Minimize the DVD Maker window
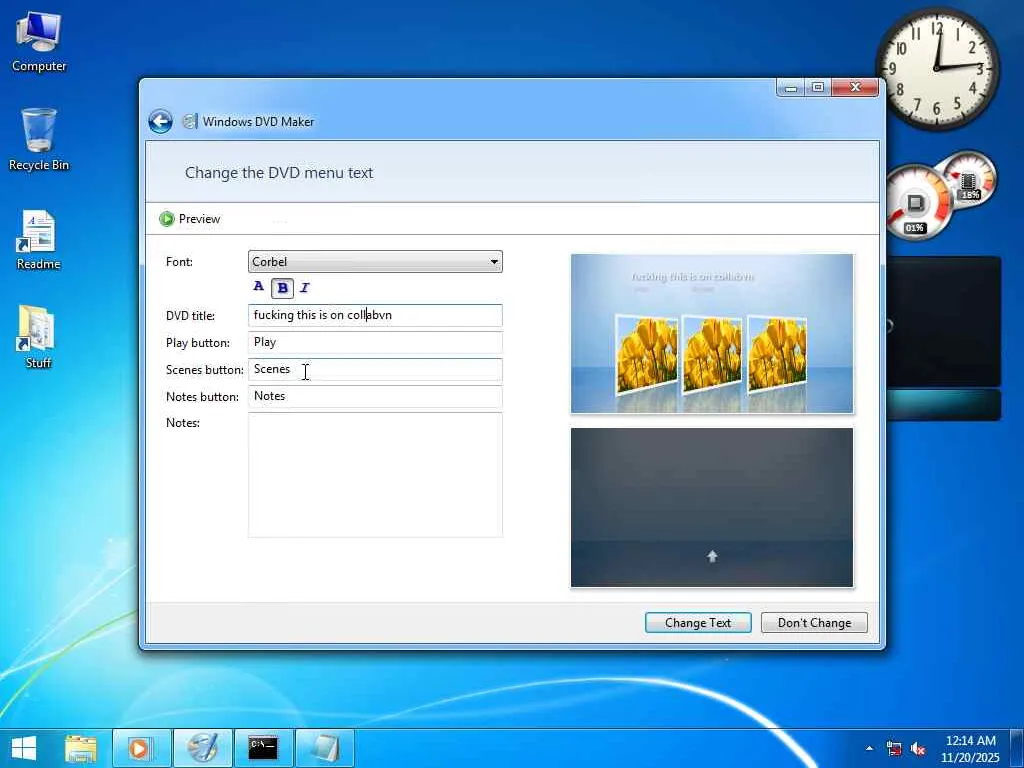Viewport: 1024px width, 768px height. tap(791, 87)
